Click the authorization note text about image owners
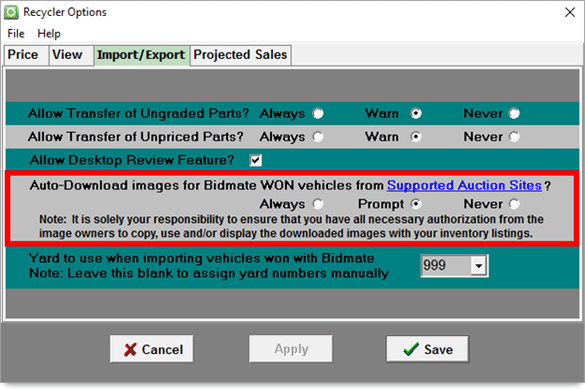 (291, 226)
